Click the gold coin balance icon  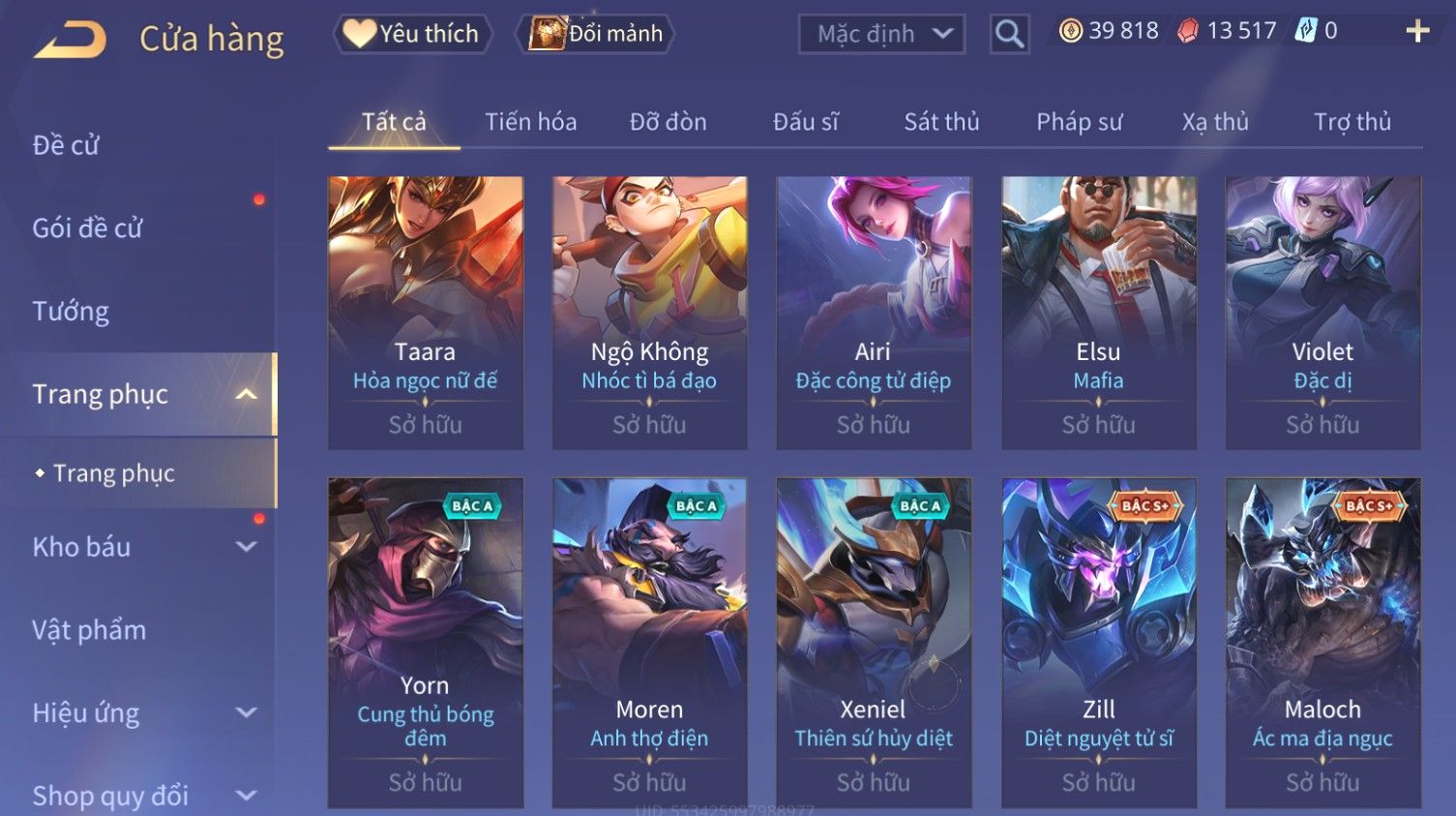click(1070, 31)
